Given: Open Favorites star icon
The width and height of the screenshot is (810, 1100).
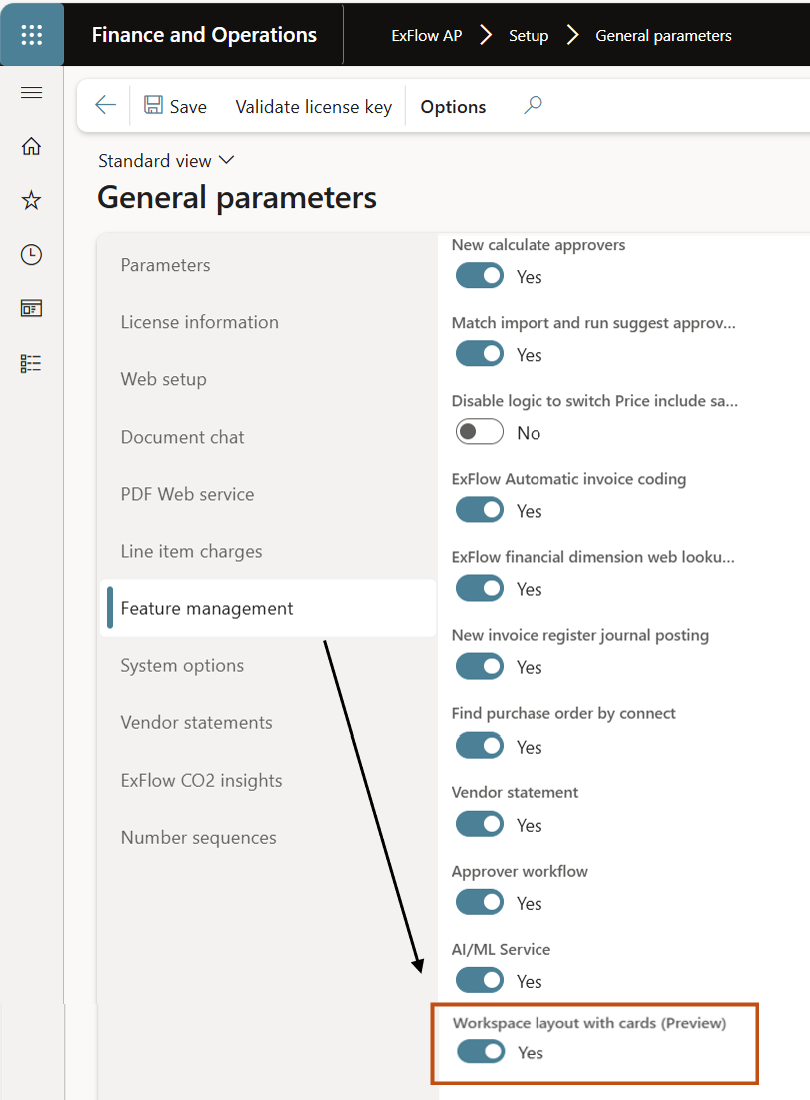Looking at the screenshot, I should (x=31, y=201).
